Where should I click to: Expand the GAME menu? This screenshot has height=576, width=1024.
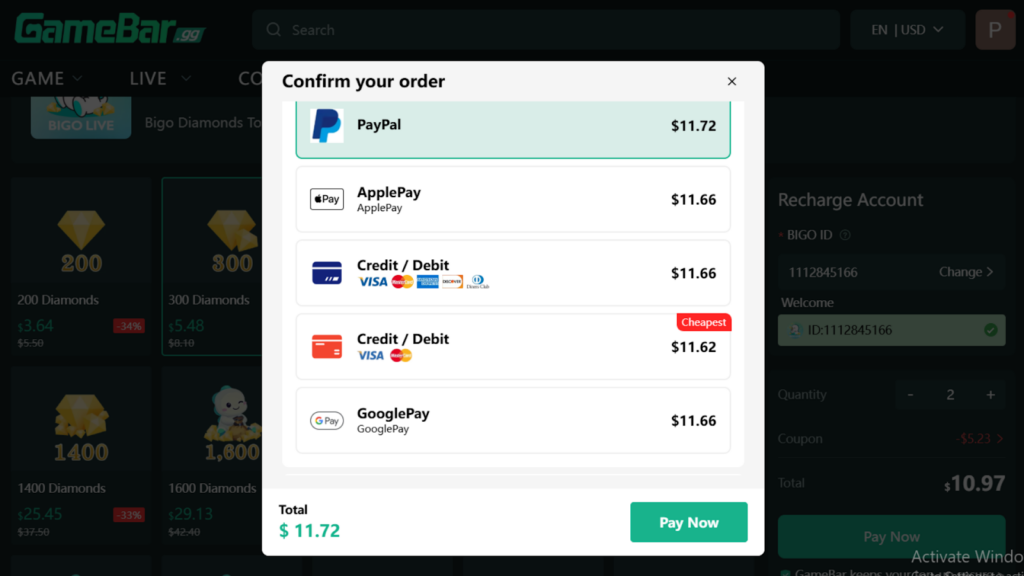click(47, 78)
